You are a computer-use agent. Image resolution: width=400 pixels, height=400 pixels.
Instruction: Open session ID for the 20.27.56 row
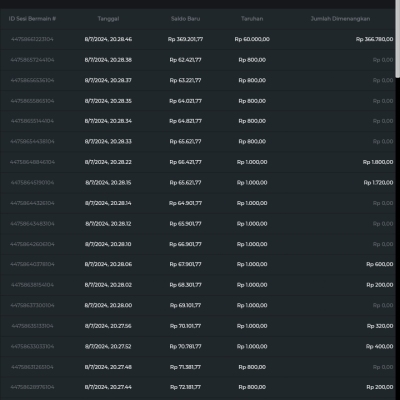[x=32, y=326]
